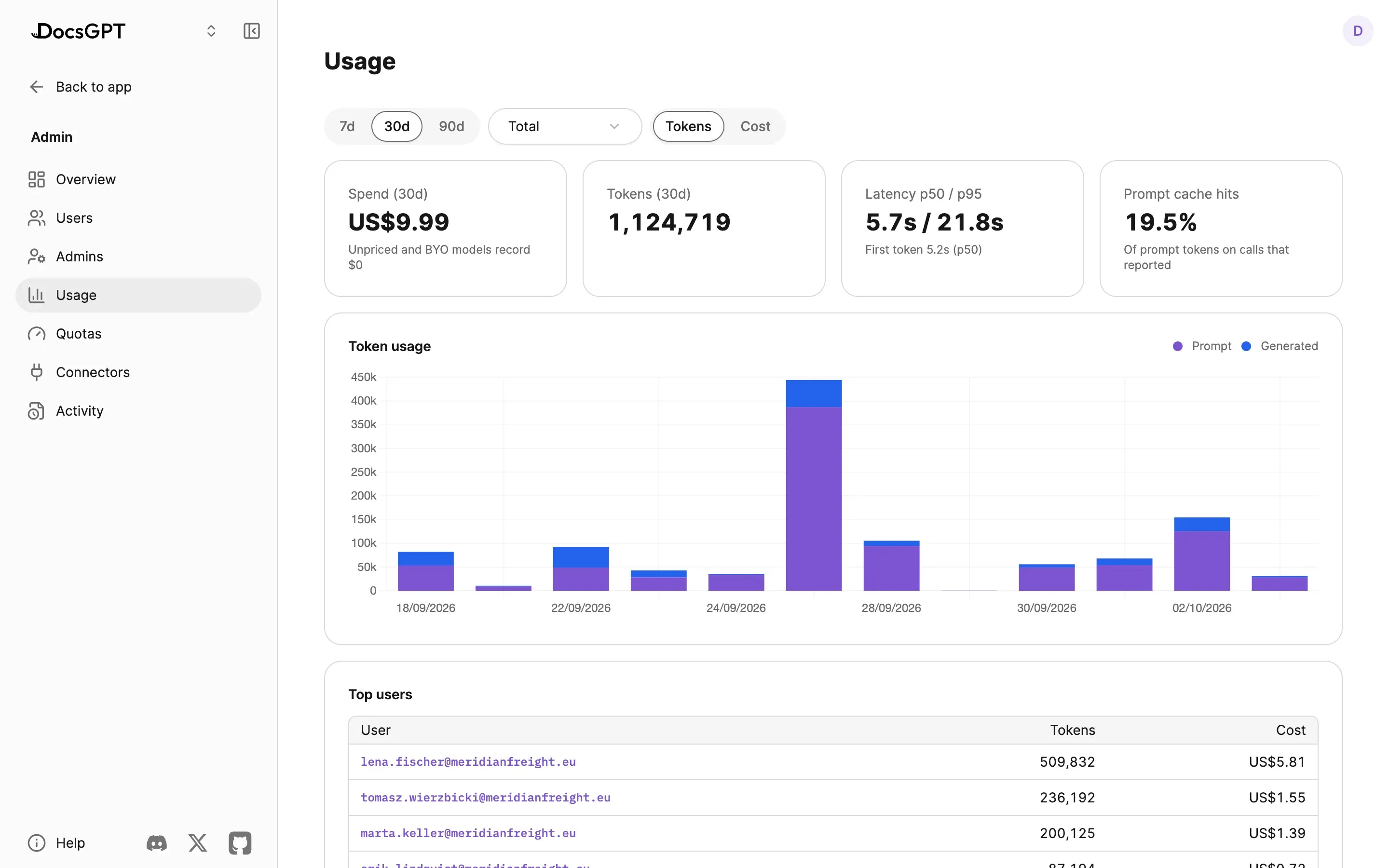The image size is (1389, 868).
Task: Open the X (Twitter) icon
Action: (x=198, y=843)
